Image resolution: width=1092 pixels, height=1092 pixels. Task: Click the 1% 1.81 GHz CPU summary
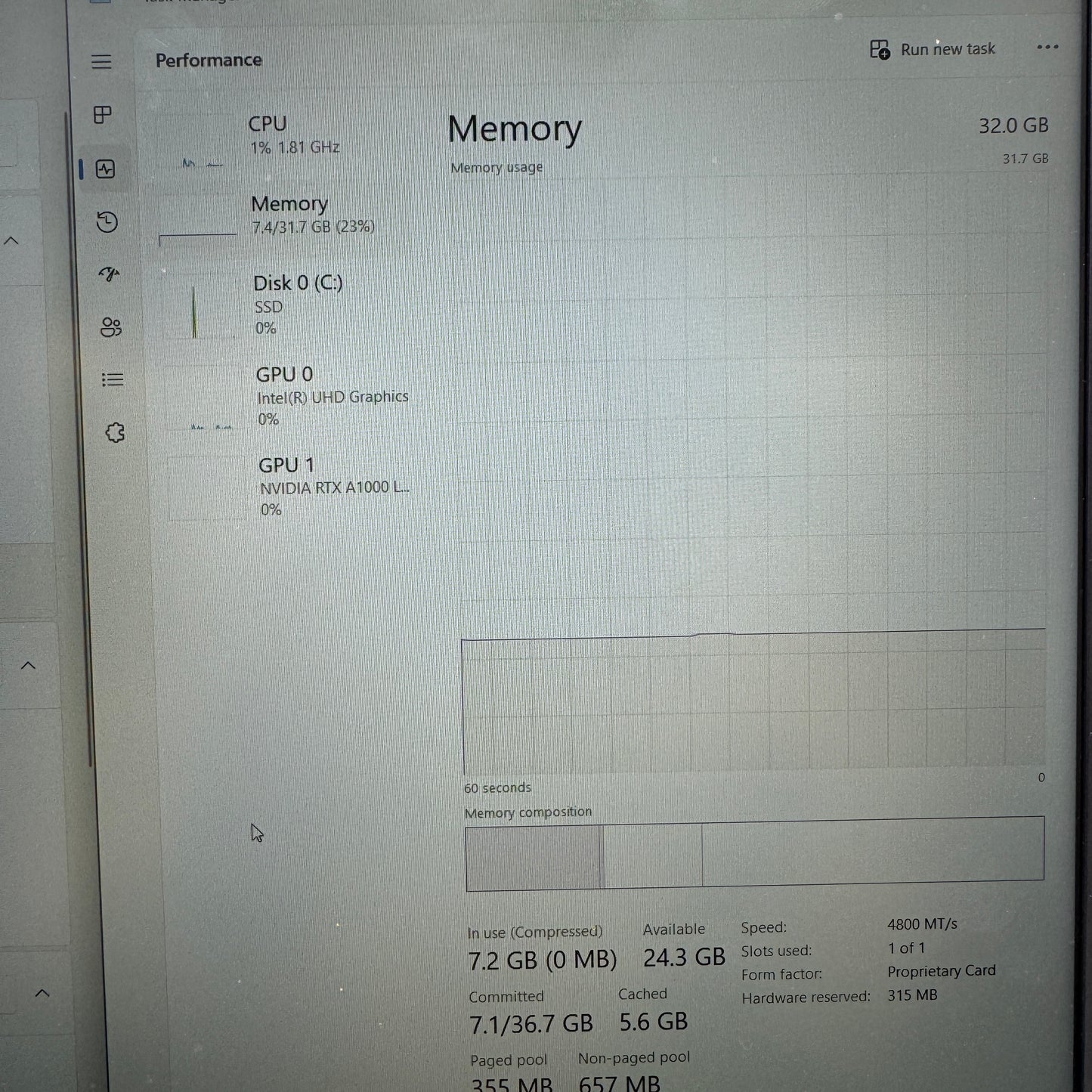tap(295, 147)
